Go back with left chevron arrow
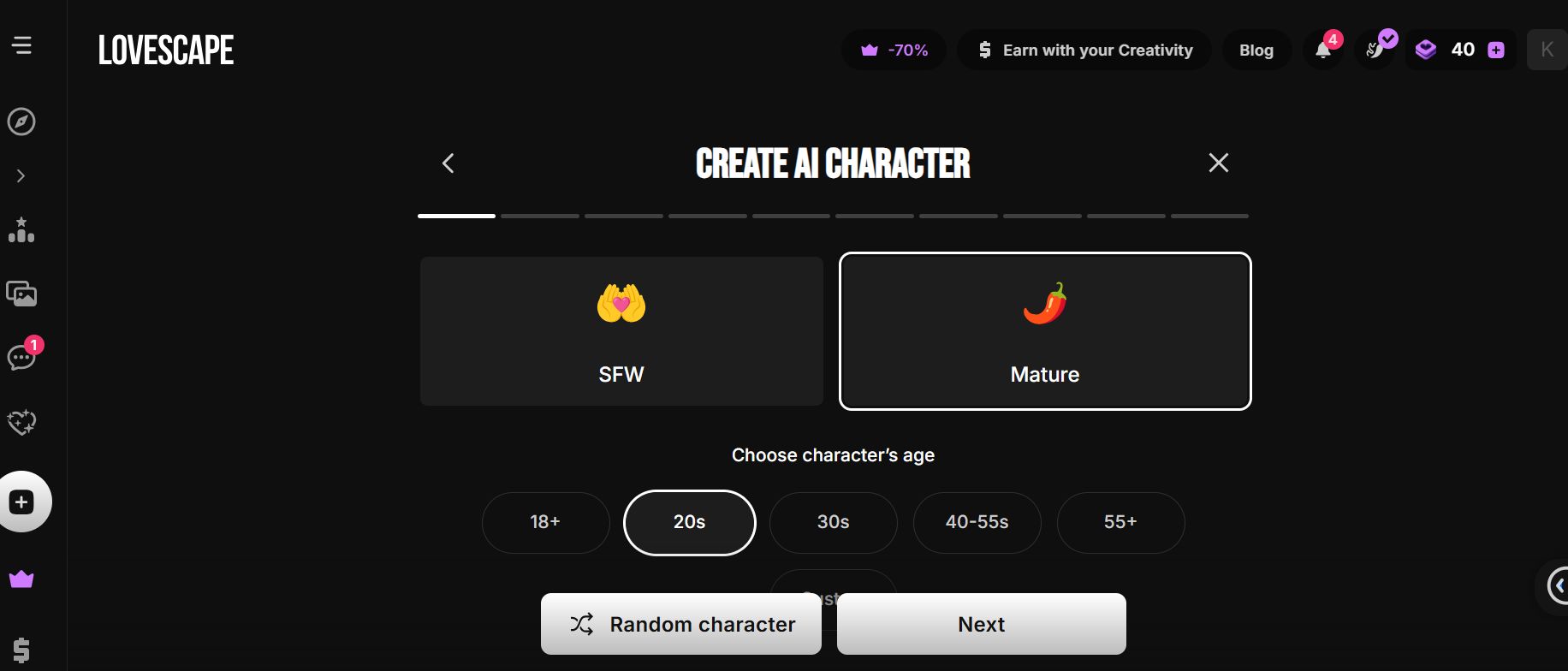This screenshot has height=671, width=1568. [x=448, y=163]
